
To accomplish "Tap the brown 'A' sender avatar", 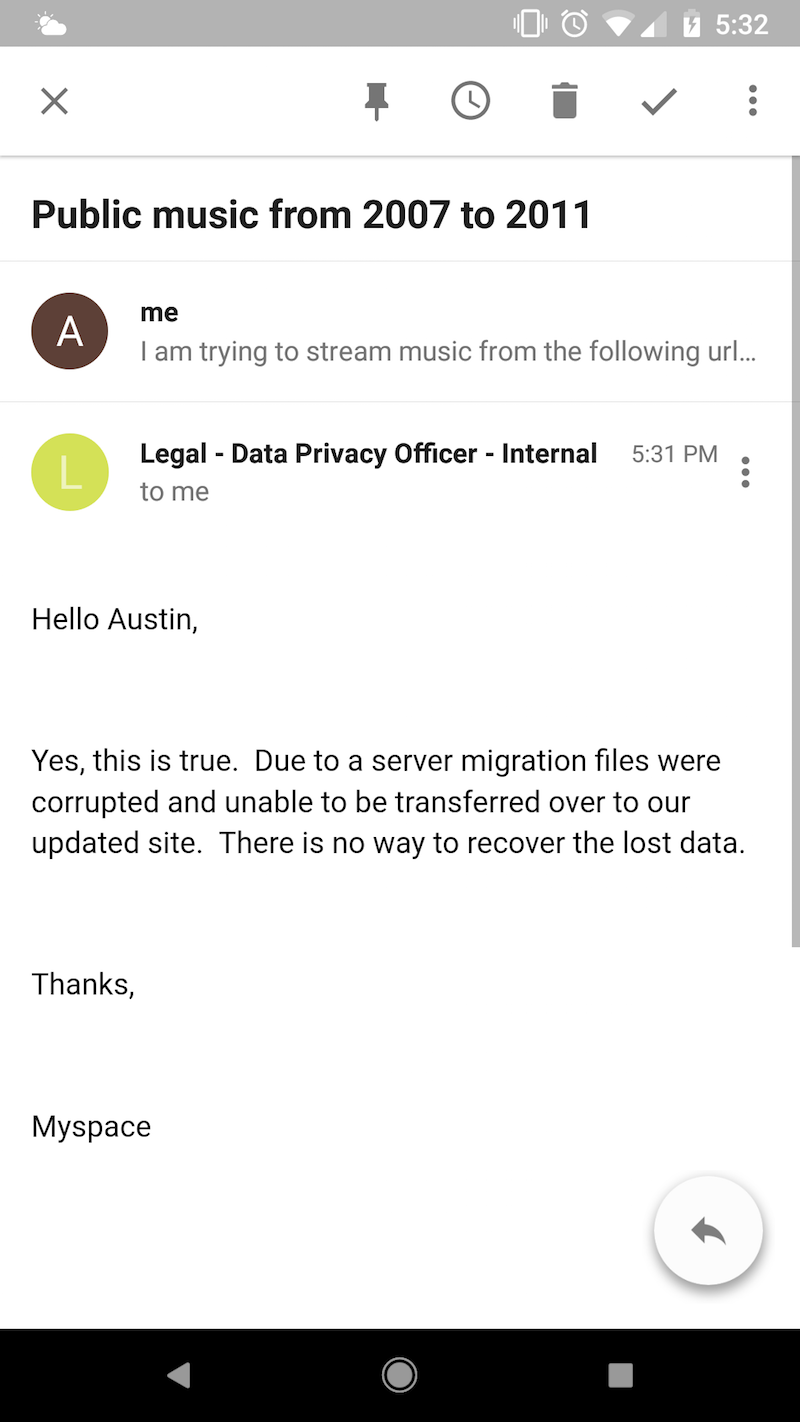I will [x=70, y=331].
